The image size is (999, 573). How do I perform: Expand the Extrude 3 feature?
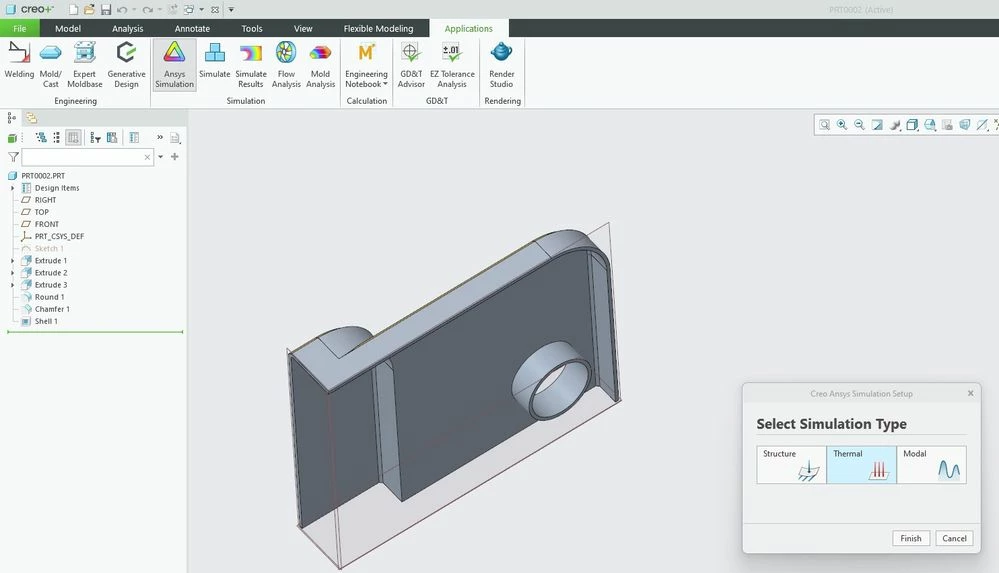(x=12, y=285)
